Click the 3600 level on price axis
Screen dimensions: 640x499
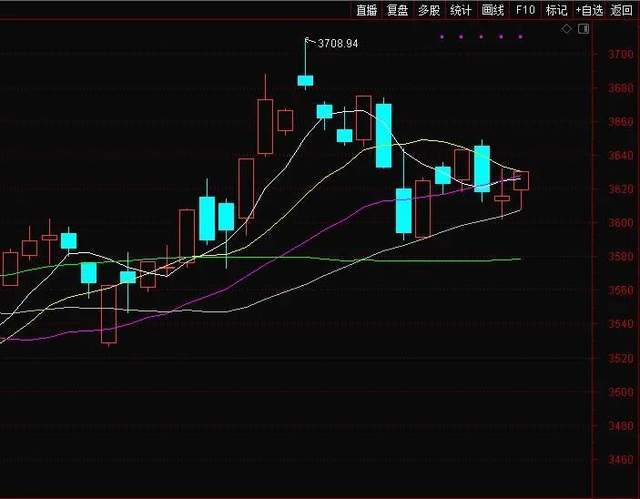[620, 223]
